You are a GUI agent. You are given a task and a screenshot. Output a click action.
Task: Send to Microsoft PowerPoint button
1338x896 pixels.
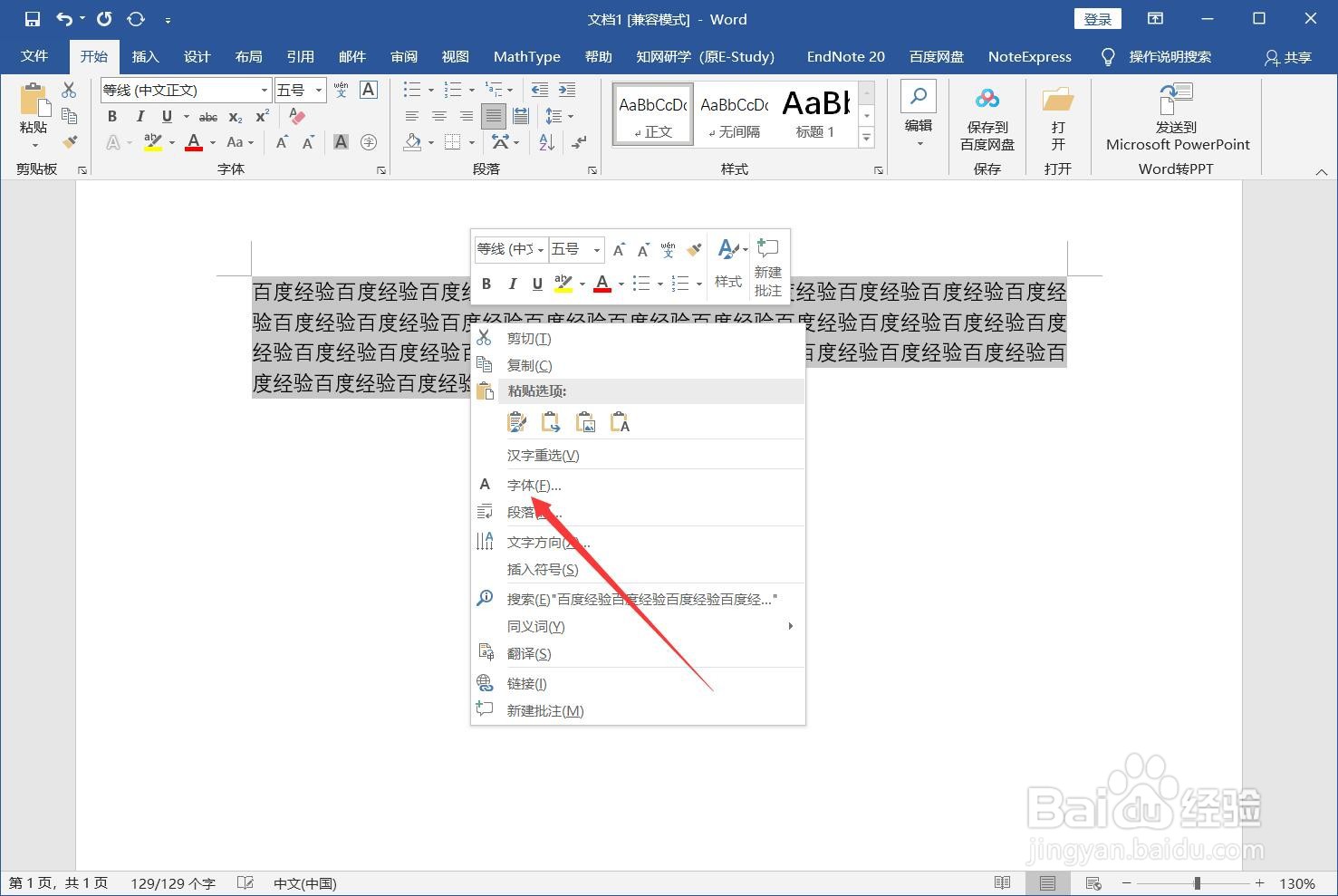(x=1177, y=119)
